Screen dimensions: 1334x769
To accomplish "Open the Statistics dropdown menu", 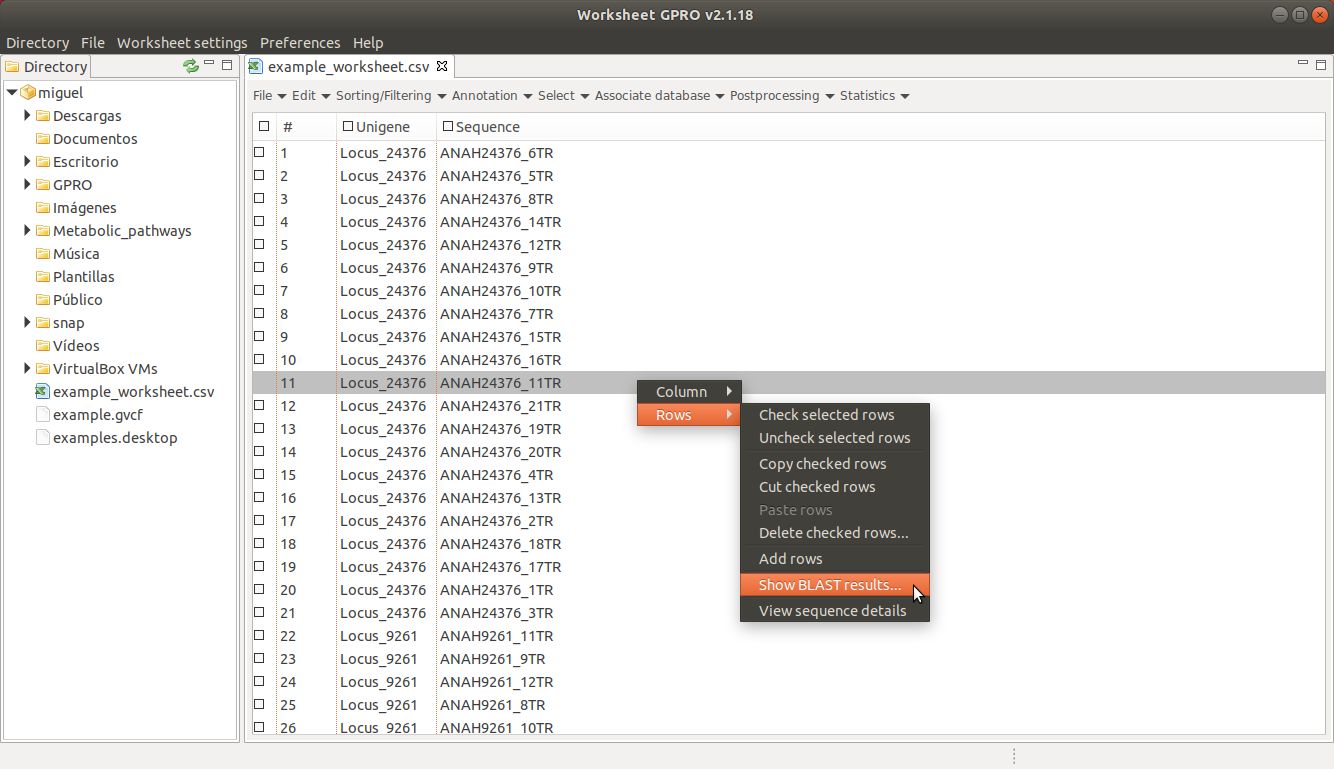I will 874,96.
